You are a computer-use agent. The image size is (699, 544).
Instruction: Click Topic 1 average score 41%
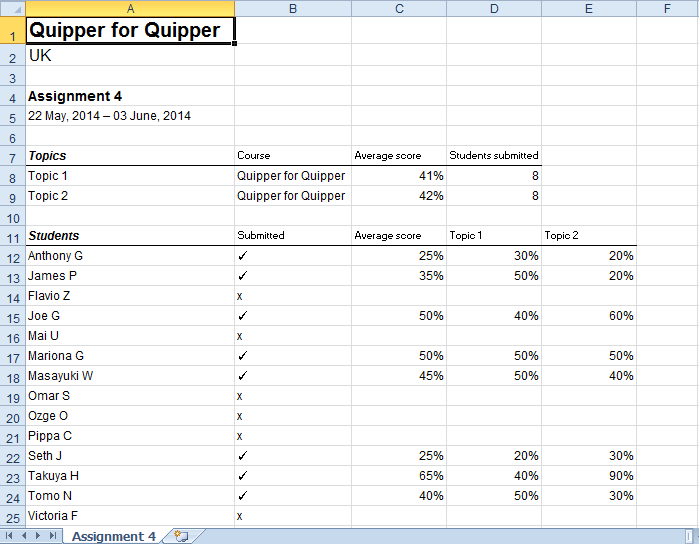[x=399, y=176]
